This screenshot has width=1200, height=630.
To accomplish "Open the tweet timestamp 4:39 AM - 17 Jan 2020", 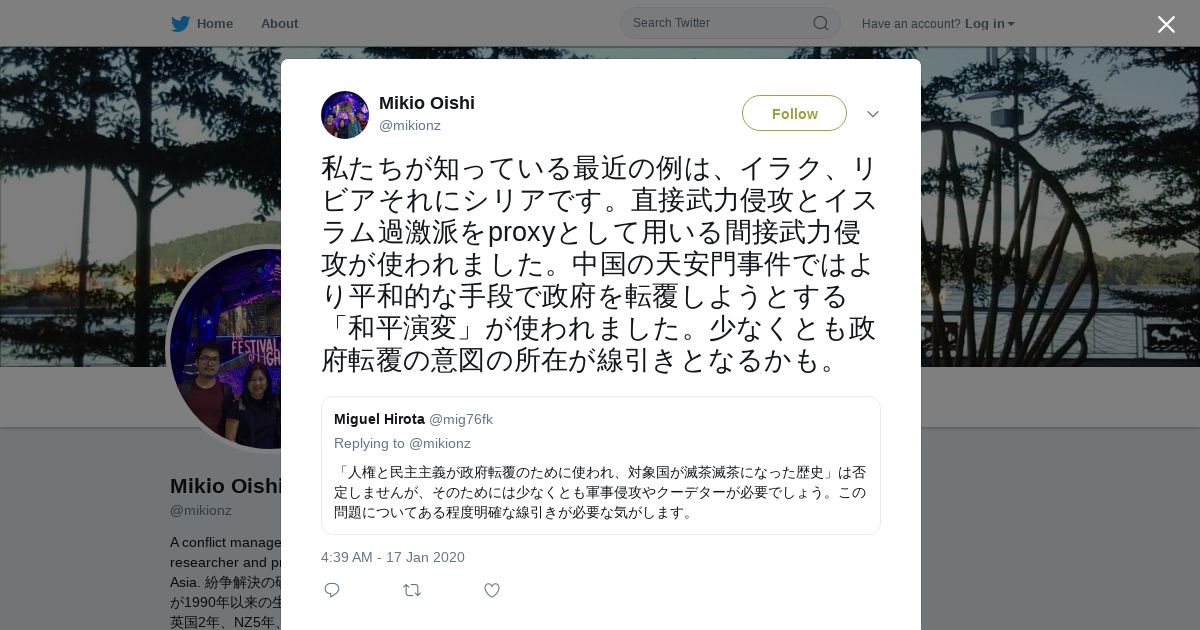I will click(x=393, y=557).
